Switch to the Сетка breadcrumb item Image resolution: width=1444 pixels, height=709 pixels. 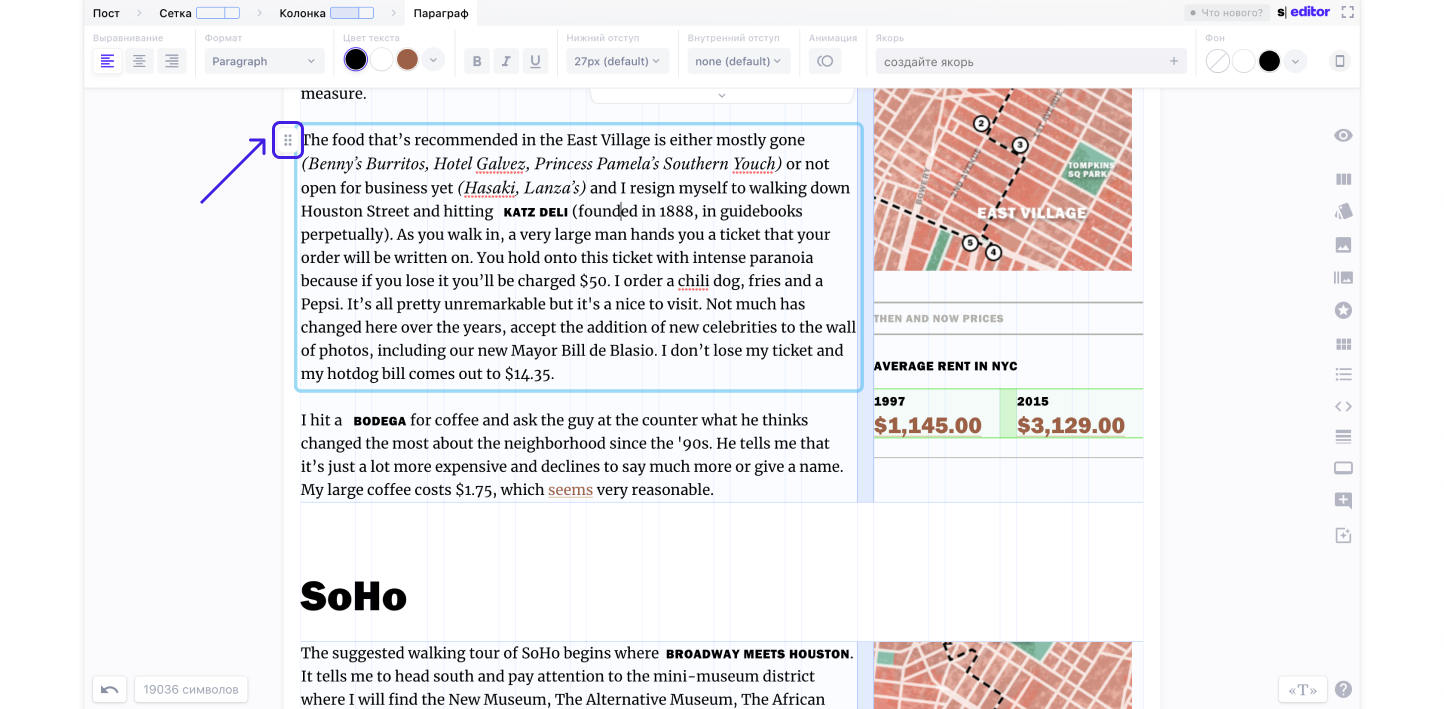tap(175, 13)
